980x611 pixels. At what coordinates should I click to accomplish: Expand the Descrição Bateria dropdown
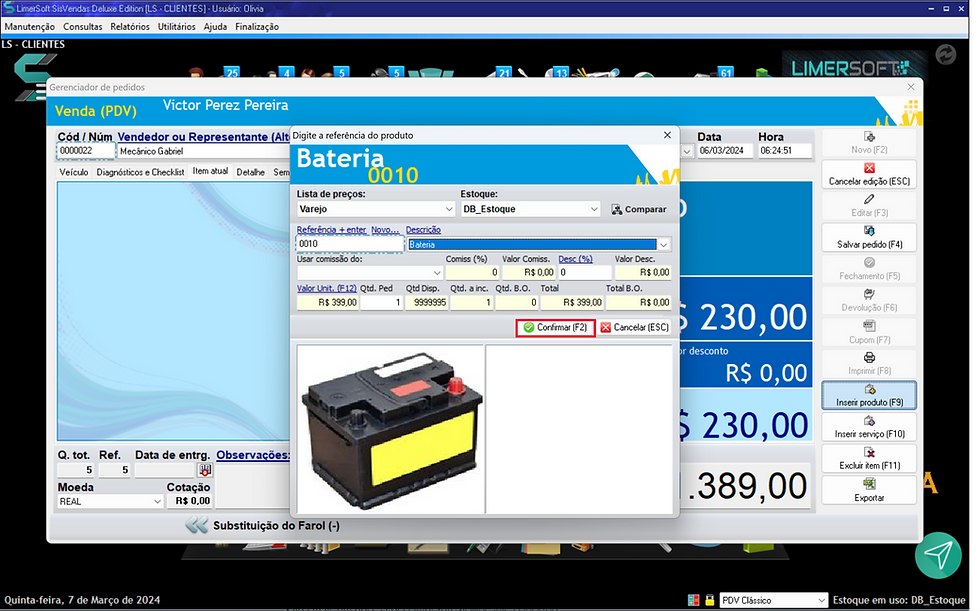click(664, 245)
